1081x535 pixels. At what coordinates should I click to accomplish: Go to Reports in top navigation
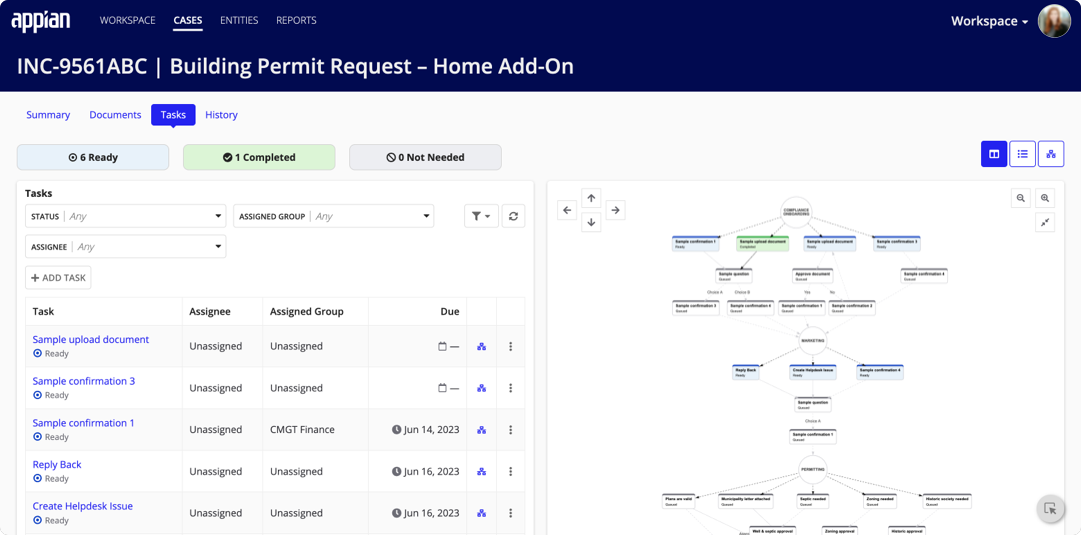click(296, 20)
